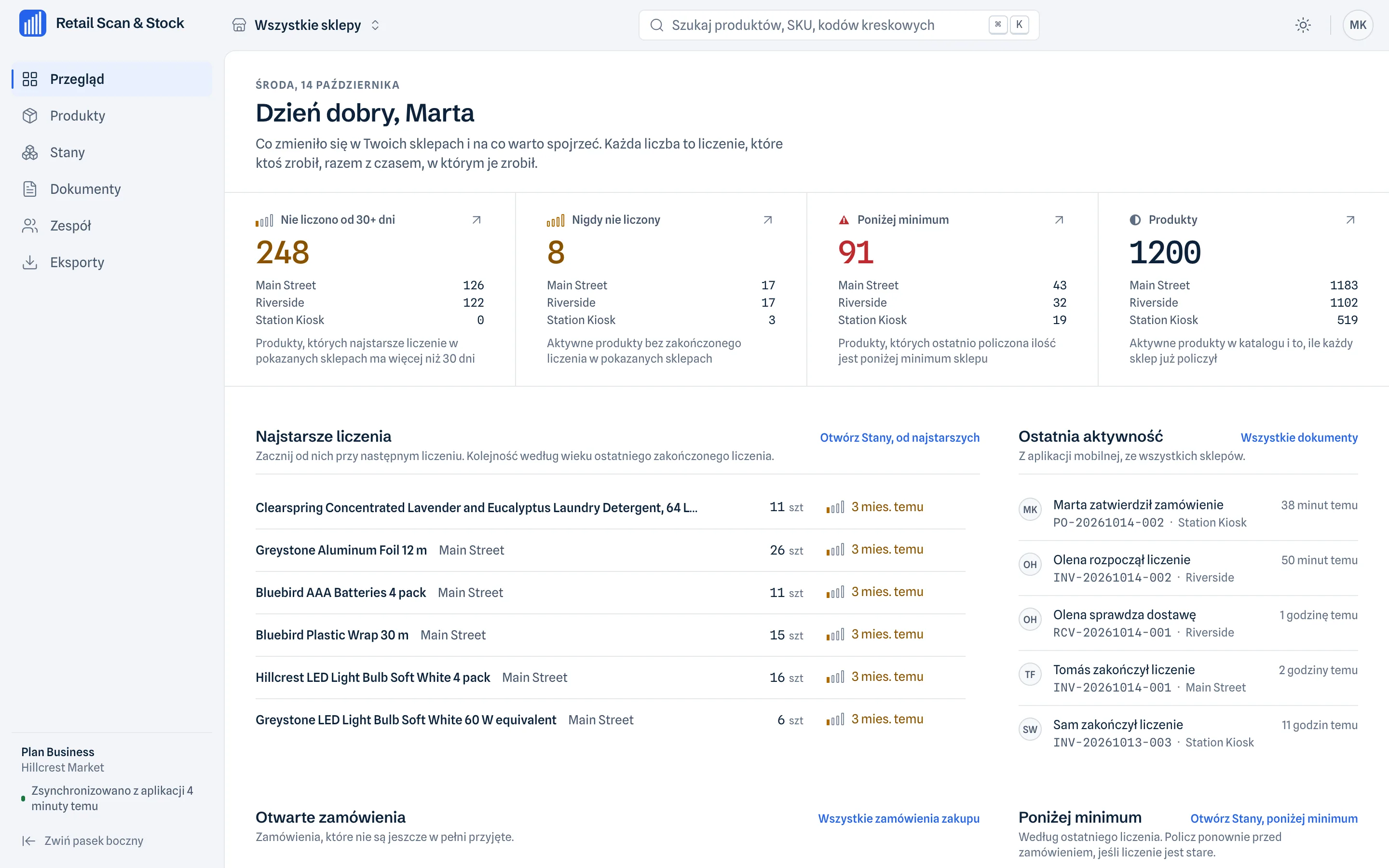
Task: Go to Przegląd in the sidebar
Action: pyautogui.click(x=112, y=79)
